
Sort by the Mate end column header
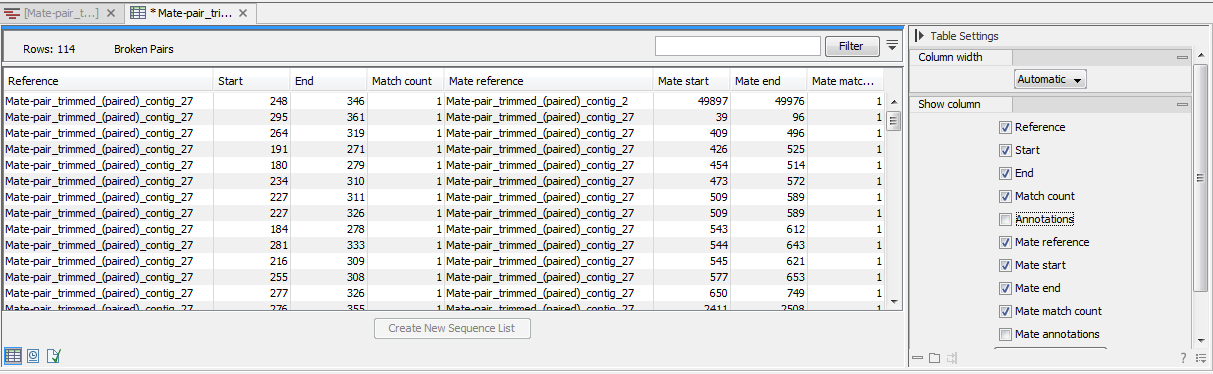[x=768, y=81]
